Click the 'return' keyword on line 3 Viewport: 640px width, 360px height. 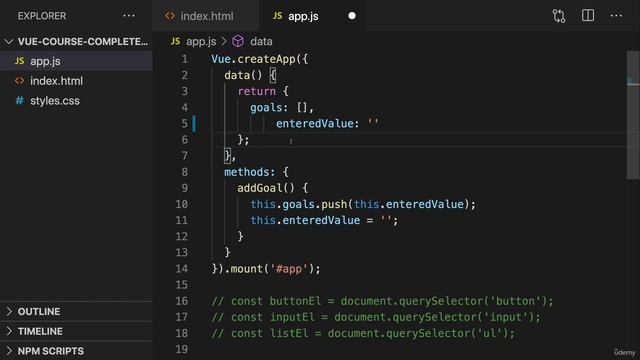pos(257,91)
